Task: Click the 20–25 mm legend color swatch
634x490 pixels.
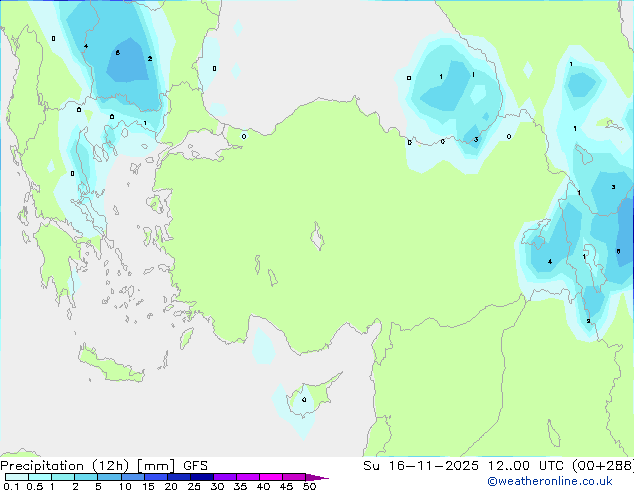Action: click(179, 477)
